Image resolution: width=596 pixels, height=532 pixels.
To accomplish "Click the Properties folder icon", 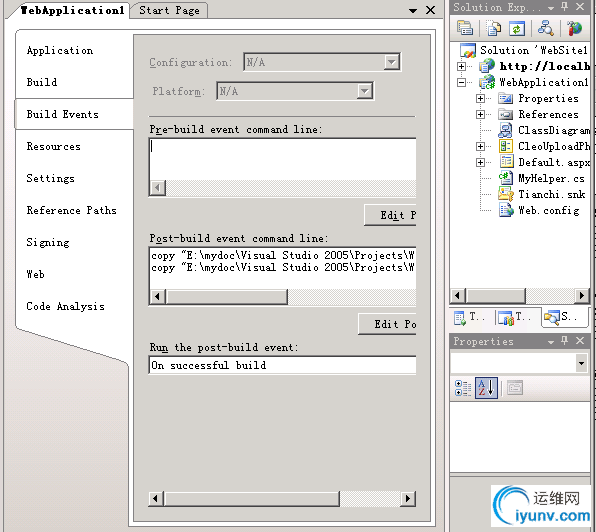I will coord(506,98).
